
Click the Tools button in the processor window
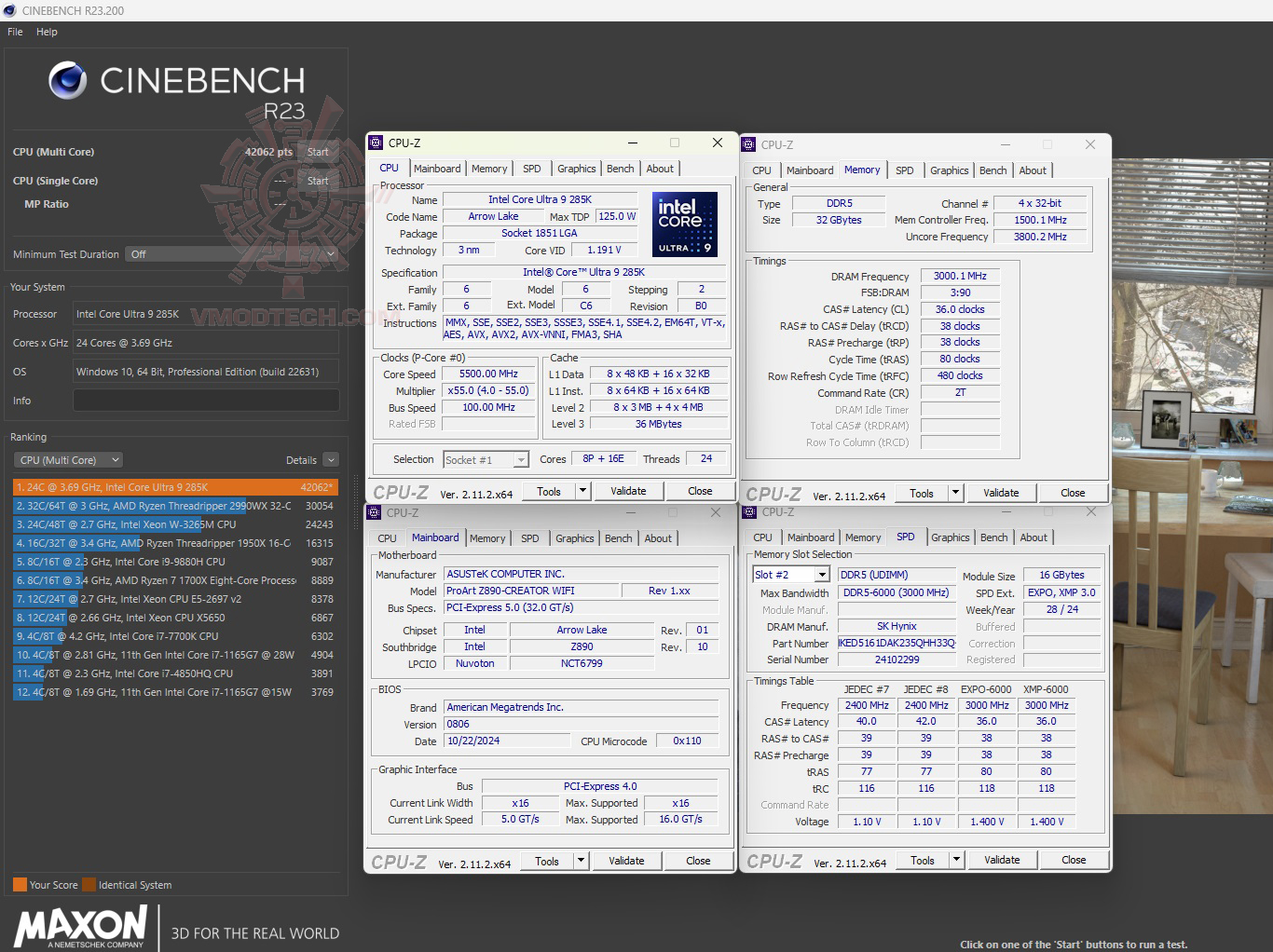click(x=549, y=491)
